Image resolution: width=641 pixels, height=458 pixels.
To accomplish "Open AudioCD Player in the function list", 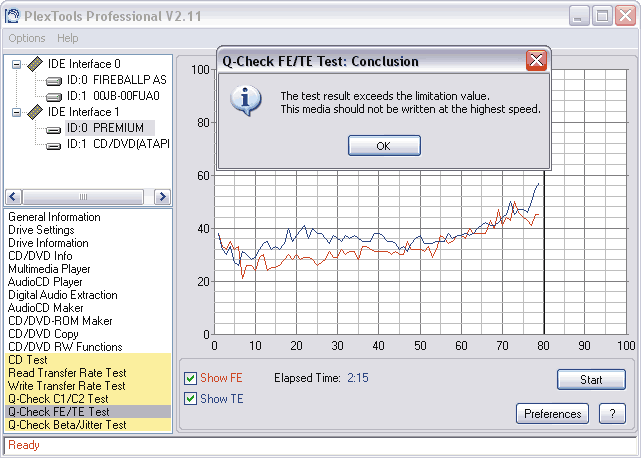I will [x=45, y=282].
